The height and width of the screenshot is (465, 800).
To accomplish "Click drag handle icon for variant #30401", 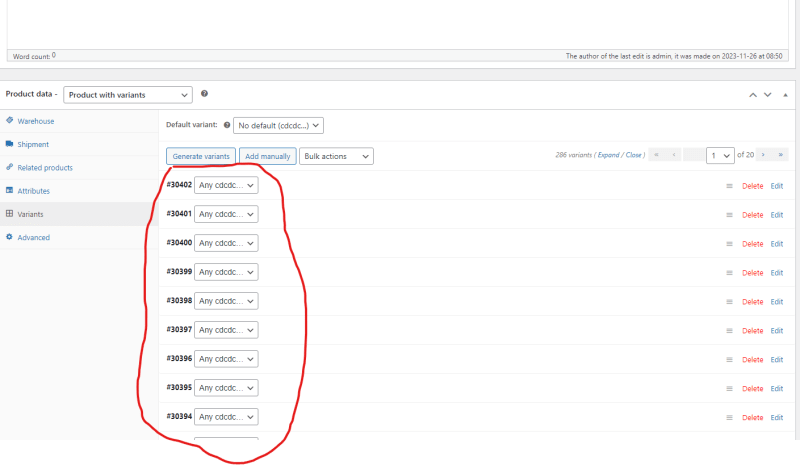I will tap(730, 215).
